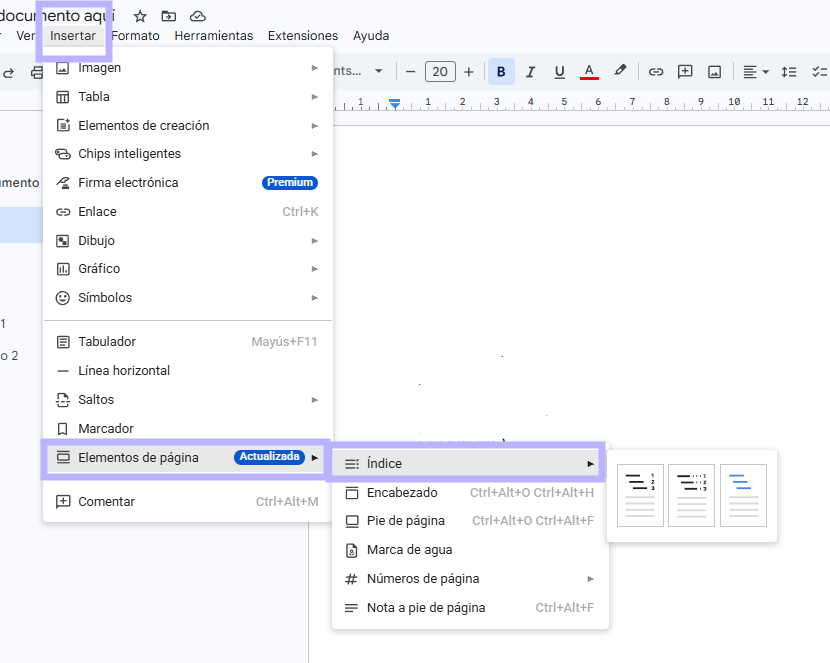The height and width of the screenshot is (663, 830).
Task: Toggle bold formatting button
Action: point(501,71)
